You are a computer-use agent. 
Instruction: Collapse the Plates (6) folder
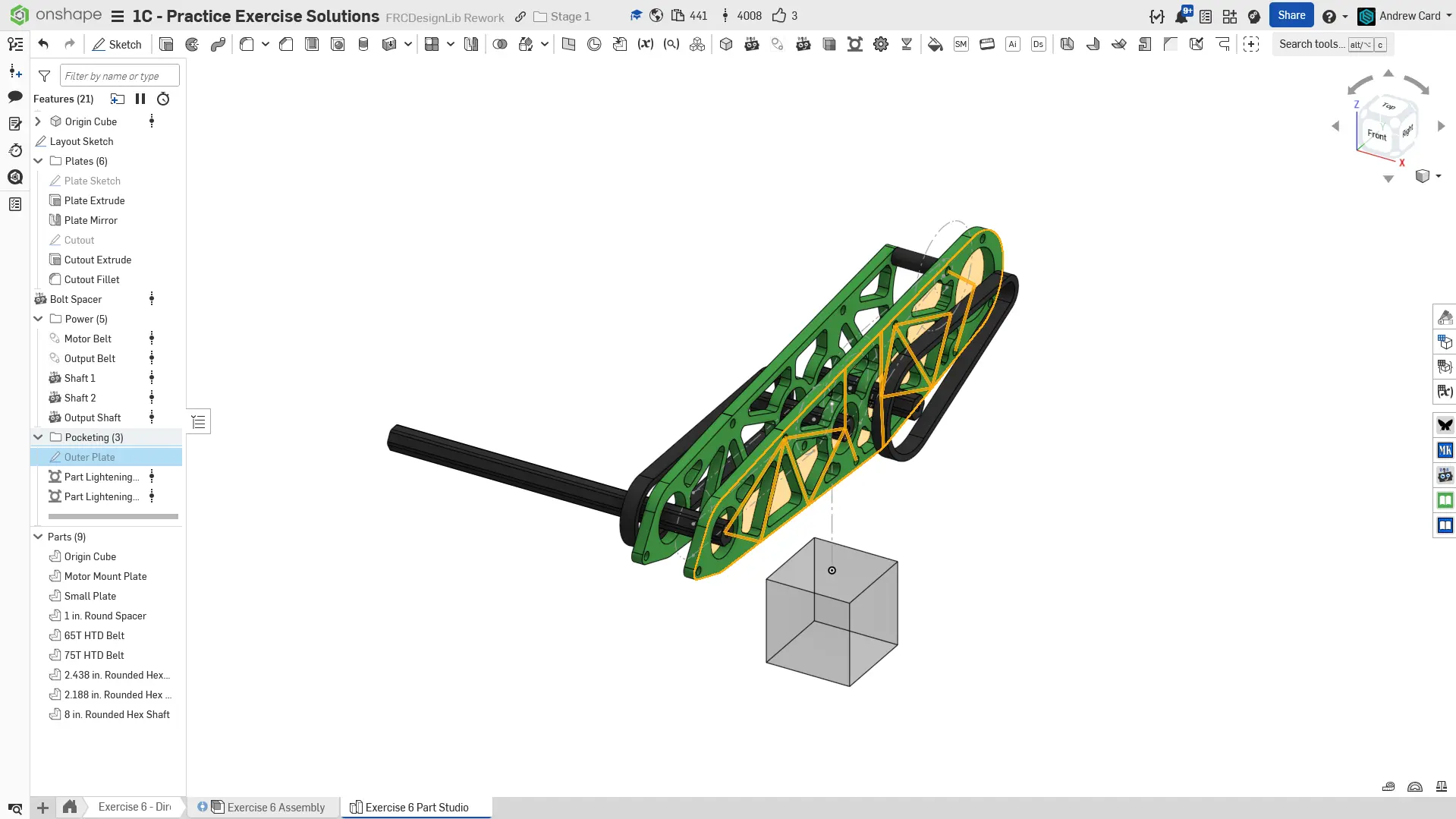38,161
